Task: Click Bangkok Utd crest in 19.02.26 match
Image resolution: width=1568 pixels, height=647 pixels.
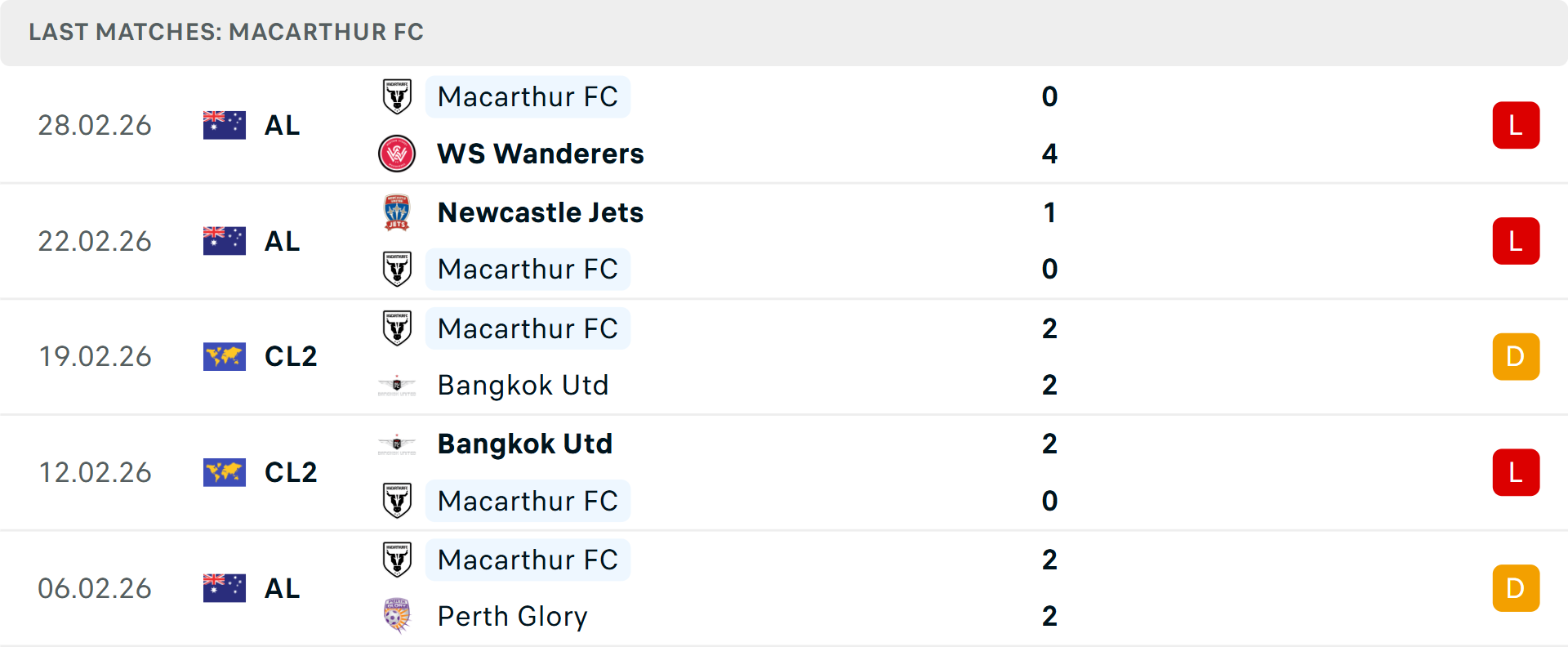Action: click(397, 385)
